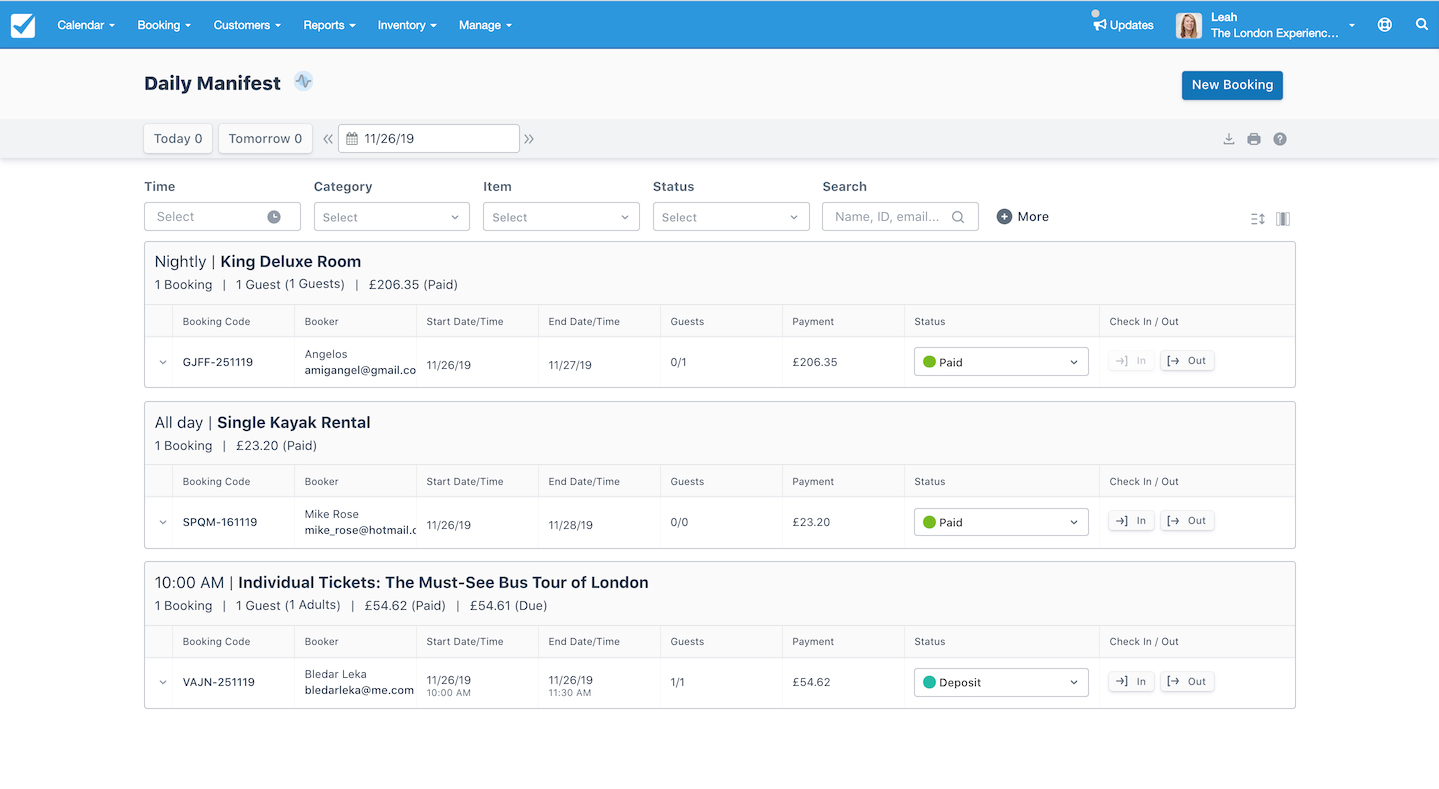
Task: Open the help question mark icon
Action: [x=1280, y=139]
